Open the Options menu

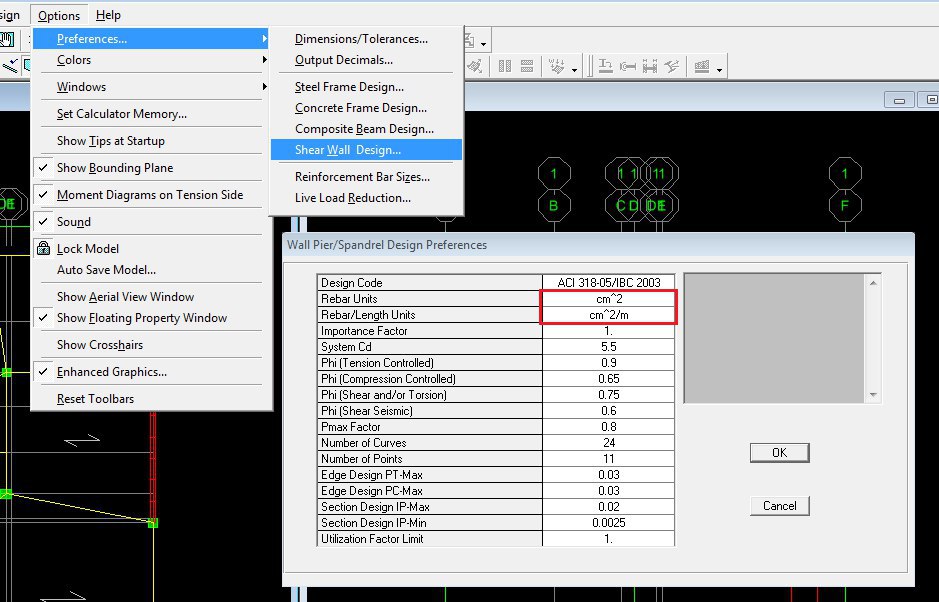59,15
